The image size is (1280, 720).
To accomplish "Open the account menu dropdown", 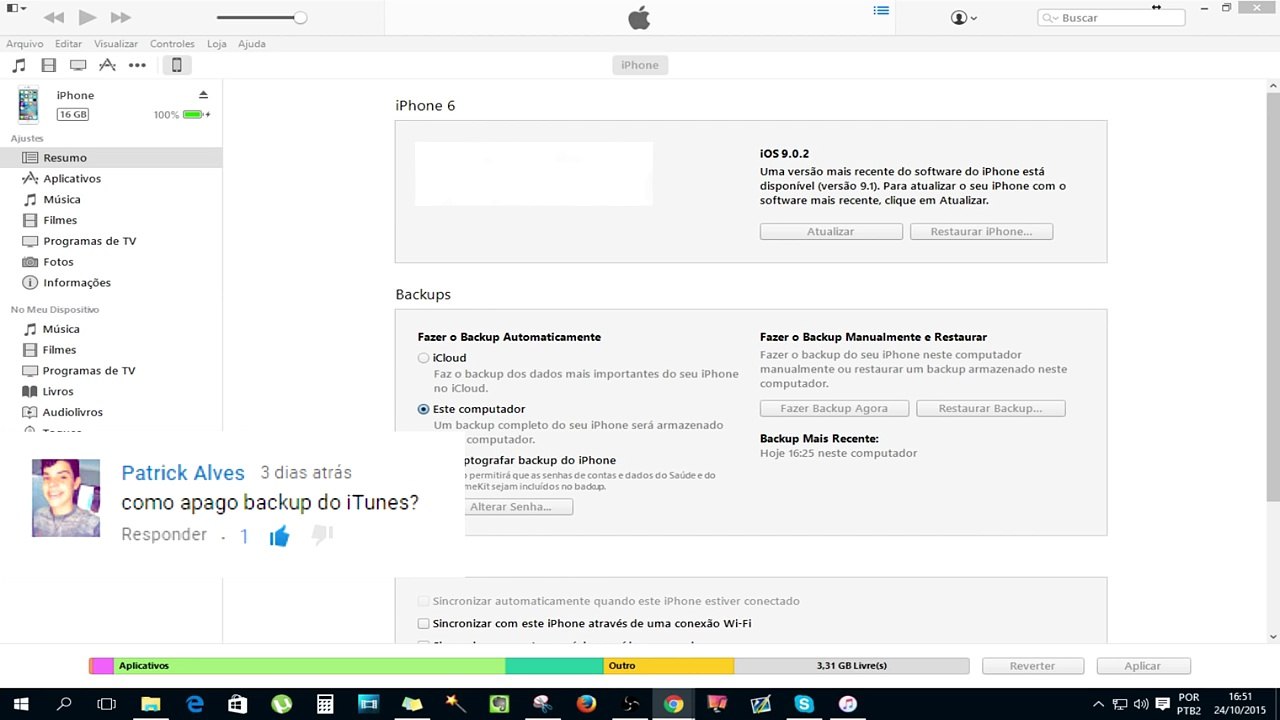I will tap(964, 18).
